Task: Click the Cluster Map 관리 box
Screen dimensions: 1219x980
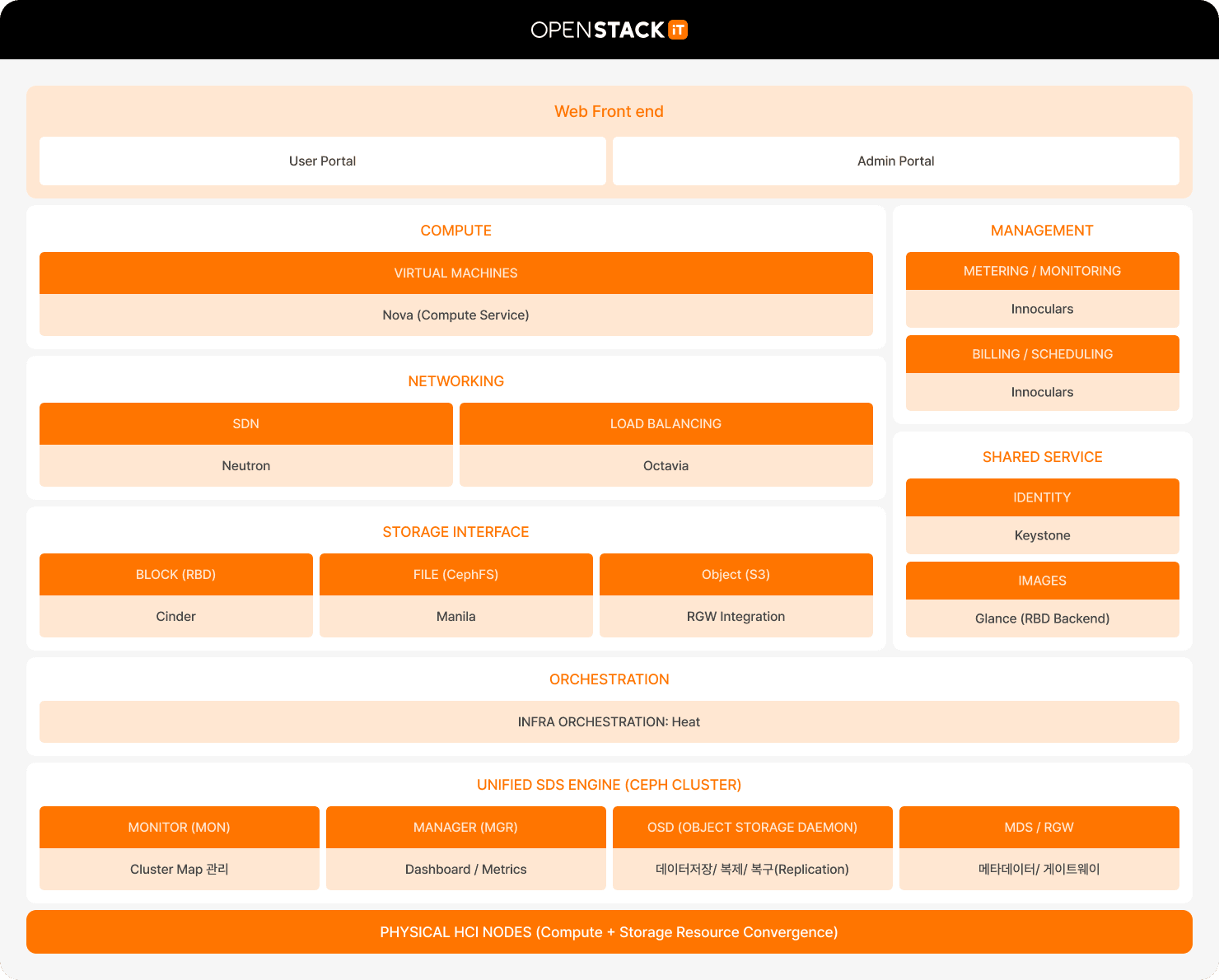Action: tap(180, 869)
